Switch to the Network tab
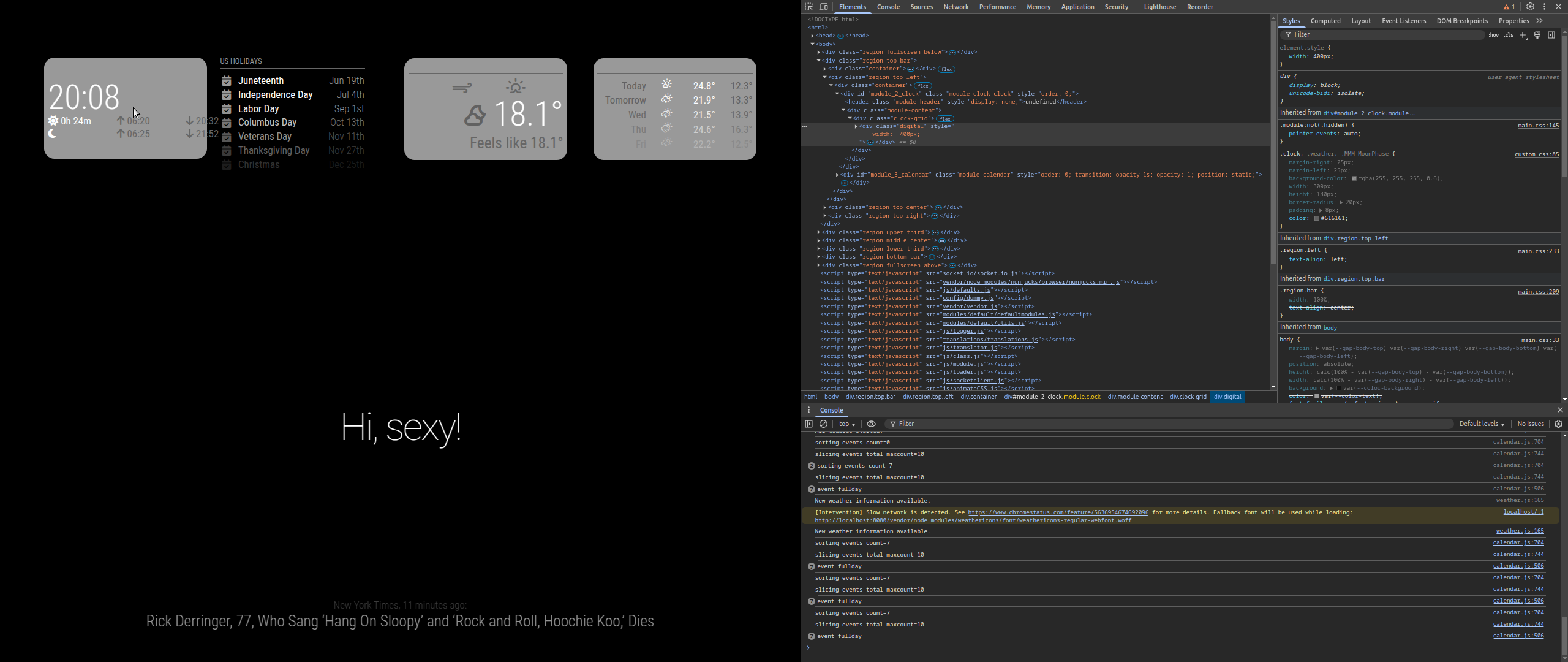Image resolution: width=1568 pixels, height=662 pixels. point(956,7)
